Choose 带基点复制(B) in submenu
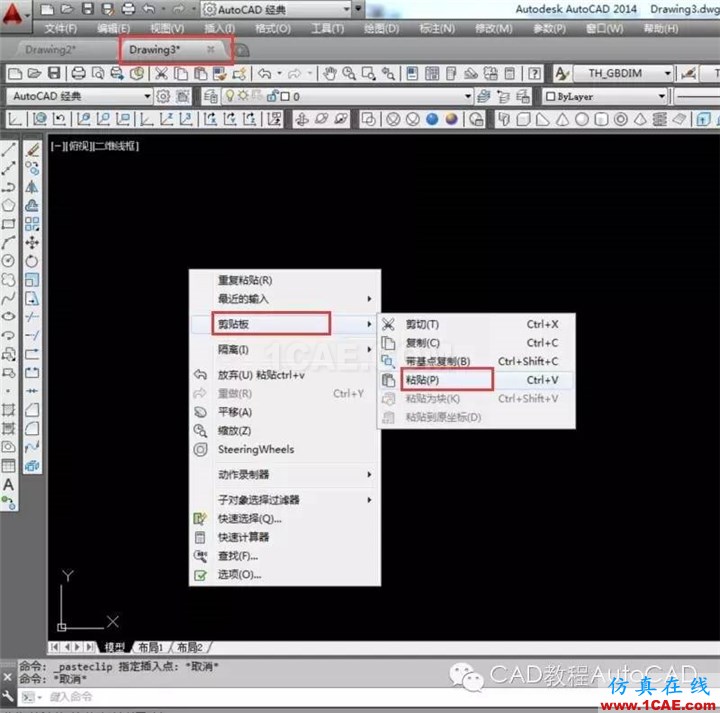Viewport: 720px width, 713px height. click(x=476, y=361)
